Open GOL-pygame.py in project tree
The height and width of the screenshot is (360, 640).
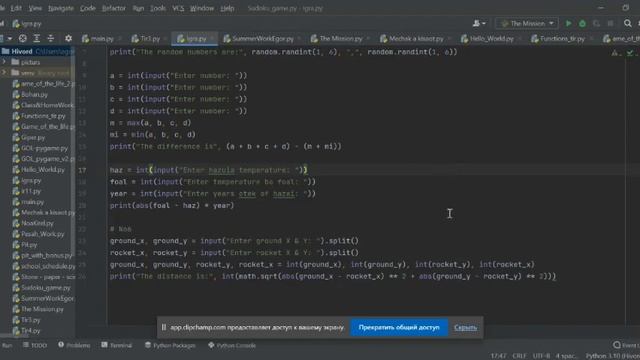point(44,148)
